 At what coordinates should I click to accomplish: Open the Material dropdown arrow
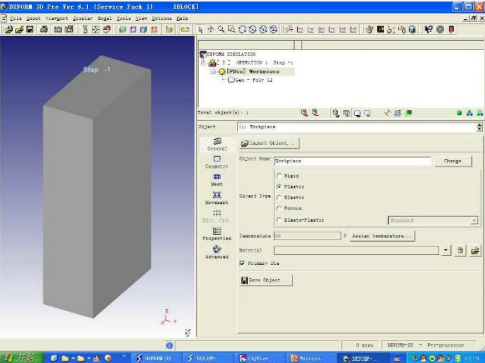(x=446, y=250)
